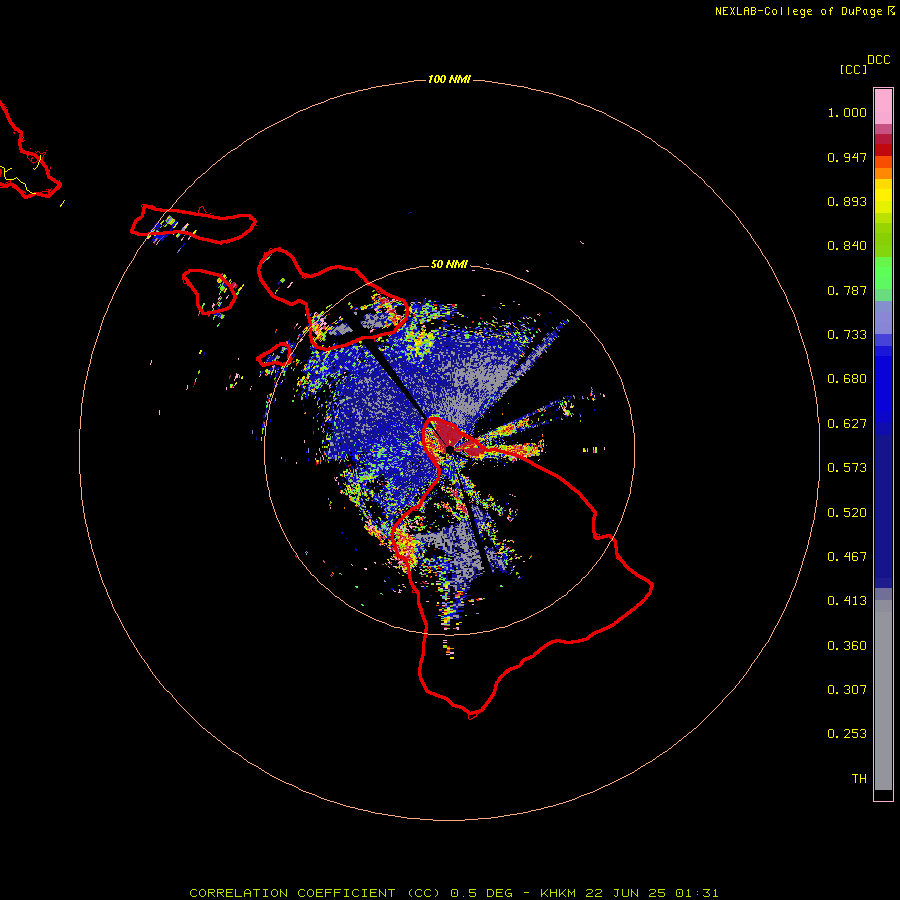Select the 0.307 color scale value
Image resolution: width=900 pixels, height=900 pixels.
pos(847,690)
